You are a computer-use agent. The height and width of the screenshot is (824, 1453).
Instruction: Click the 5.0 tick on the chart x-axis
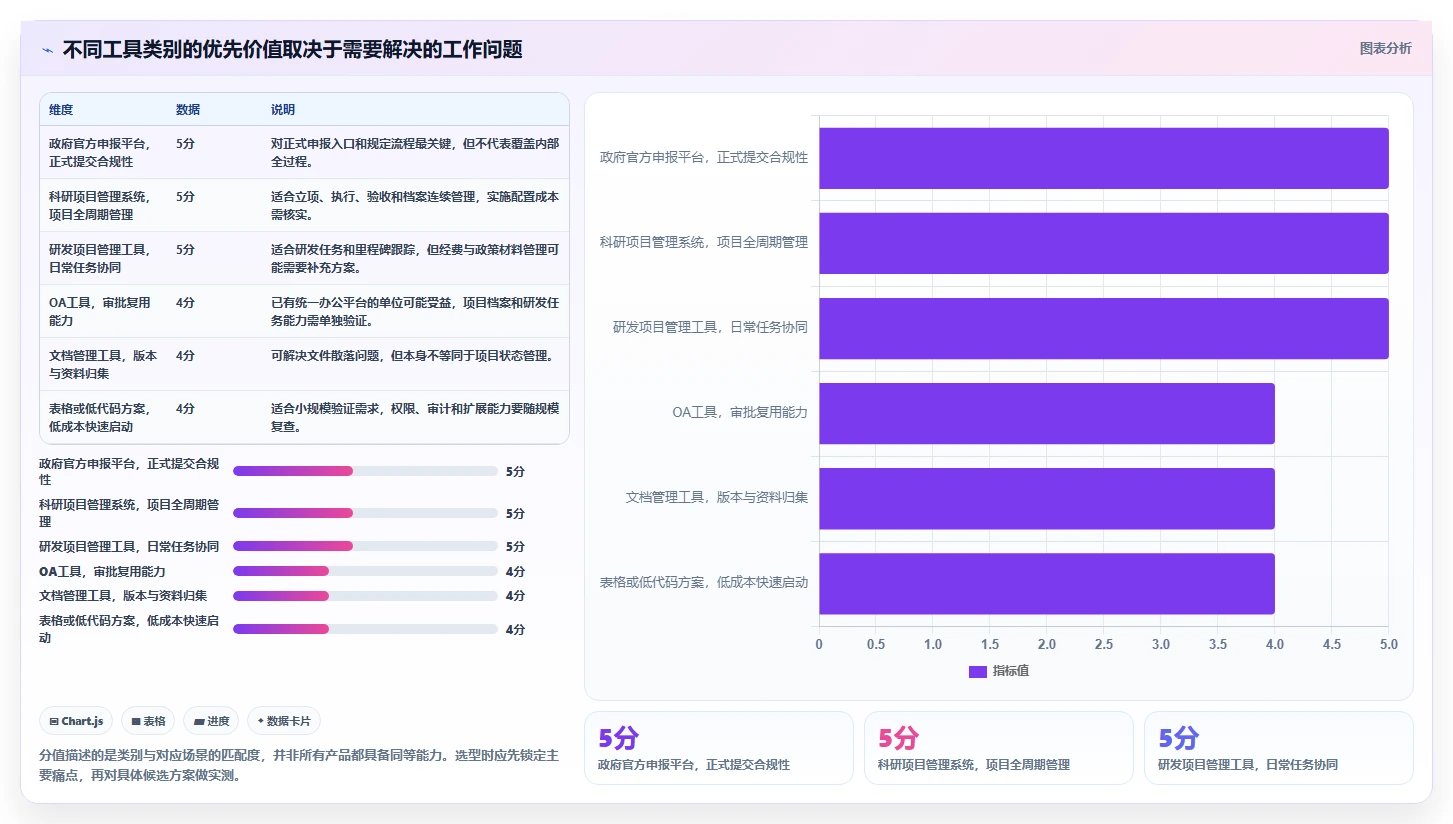(x=1388, y=644)
